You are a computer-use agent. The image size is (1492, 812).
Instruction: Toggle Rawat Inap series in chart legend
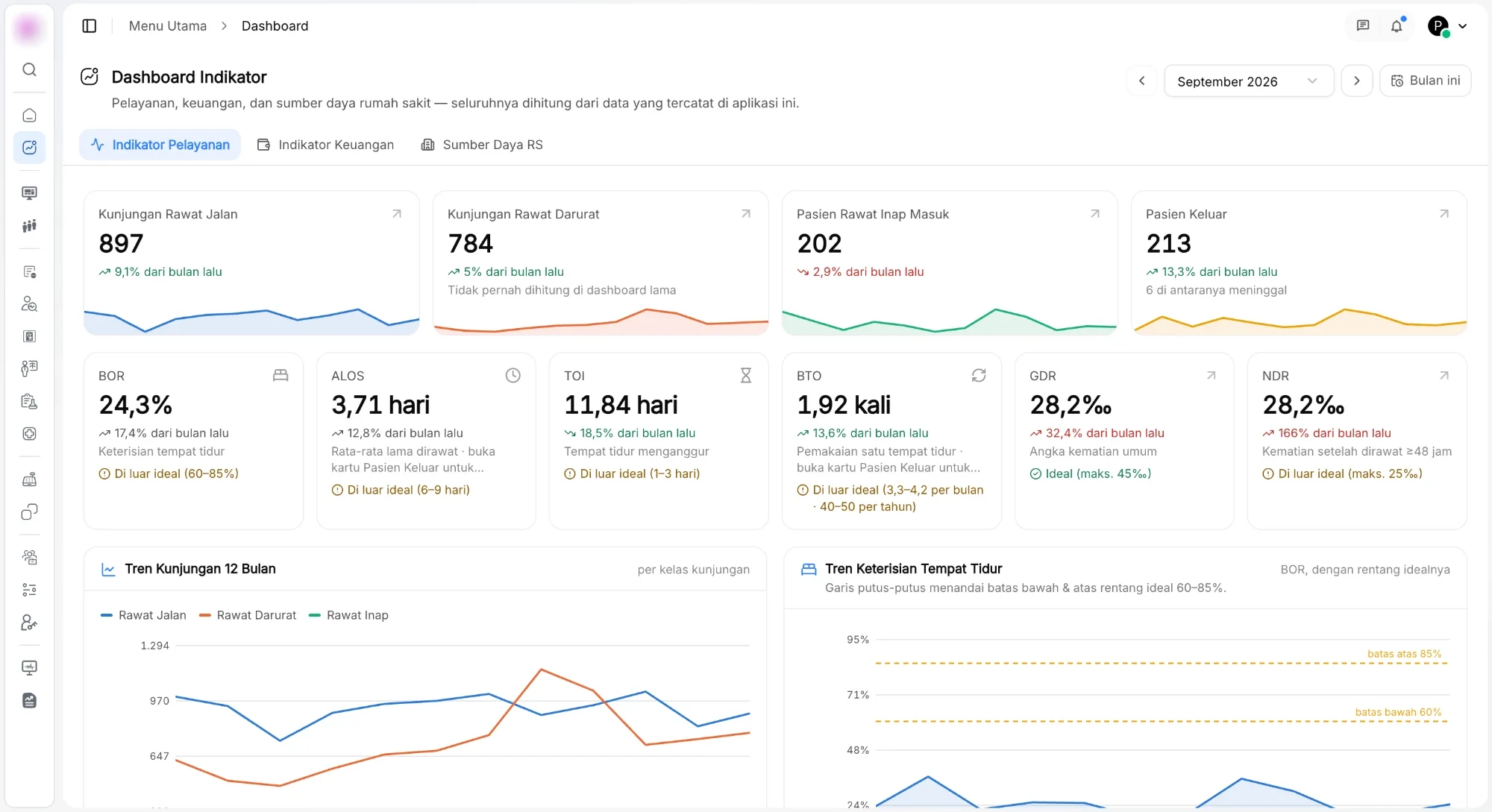tap(348, 615)
